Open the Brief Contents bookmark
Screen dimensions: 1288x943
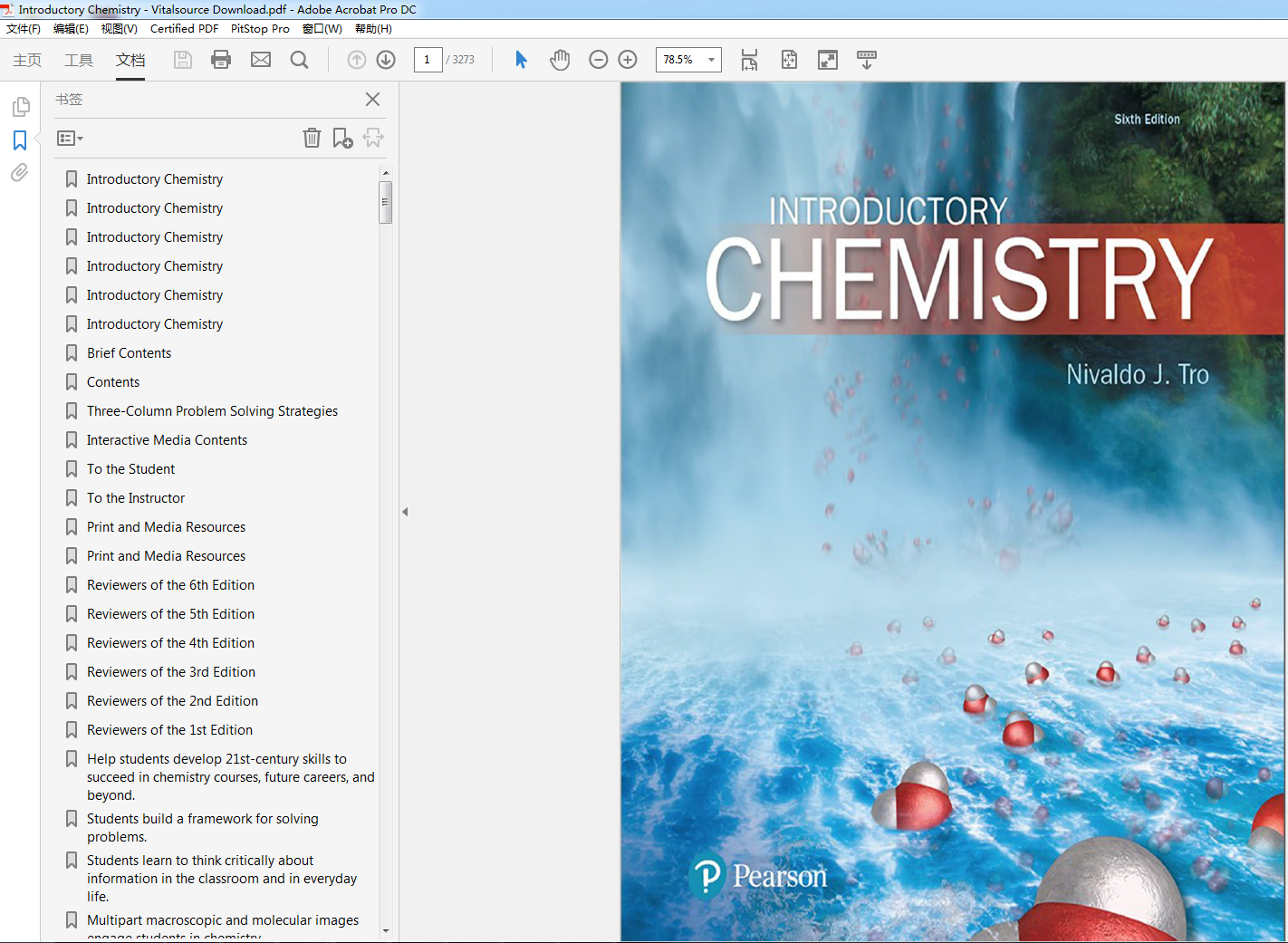(x=129, y=353)
